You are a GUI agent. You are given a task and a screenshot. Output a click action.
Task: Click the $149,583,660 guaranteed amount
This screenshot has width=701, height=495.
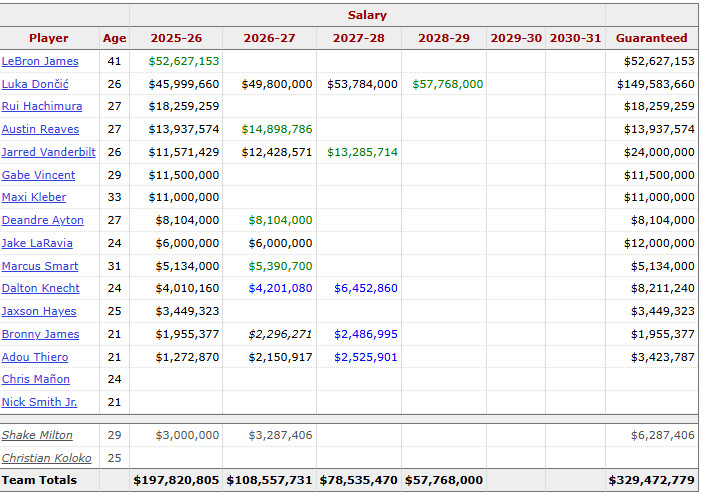coord(655,84)
